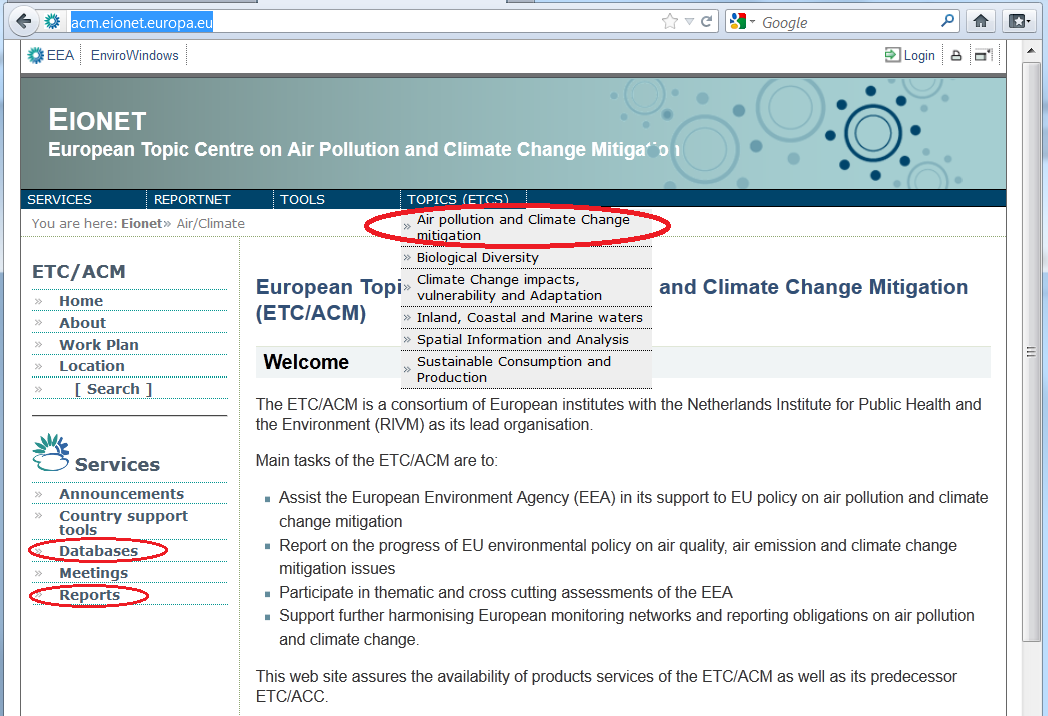This screenshot has width=1048, height=716.
Task: Click the Eionet breadcrumb link
Action: pos(141,223)
